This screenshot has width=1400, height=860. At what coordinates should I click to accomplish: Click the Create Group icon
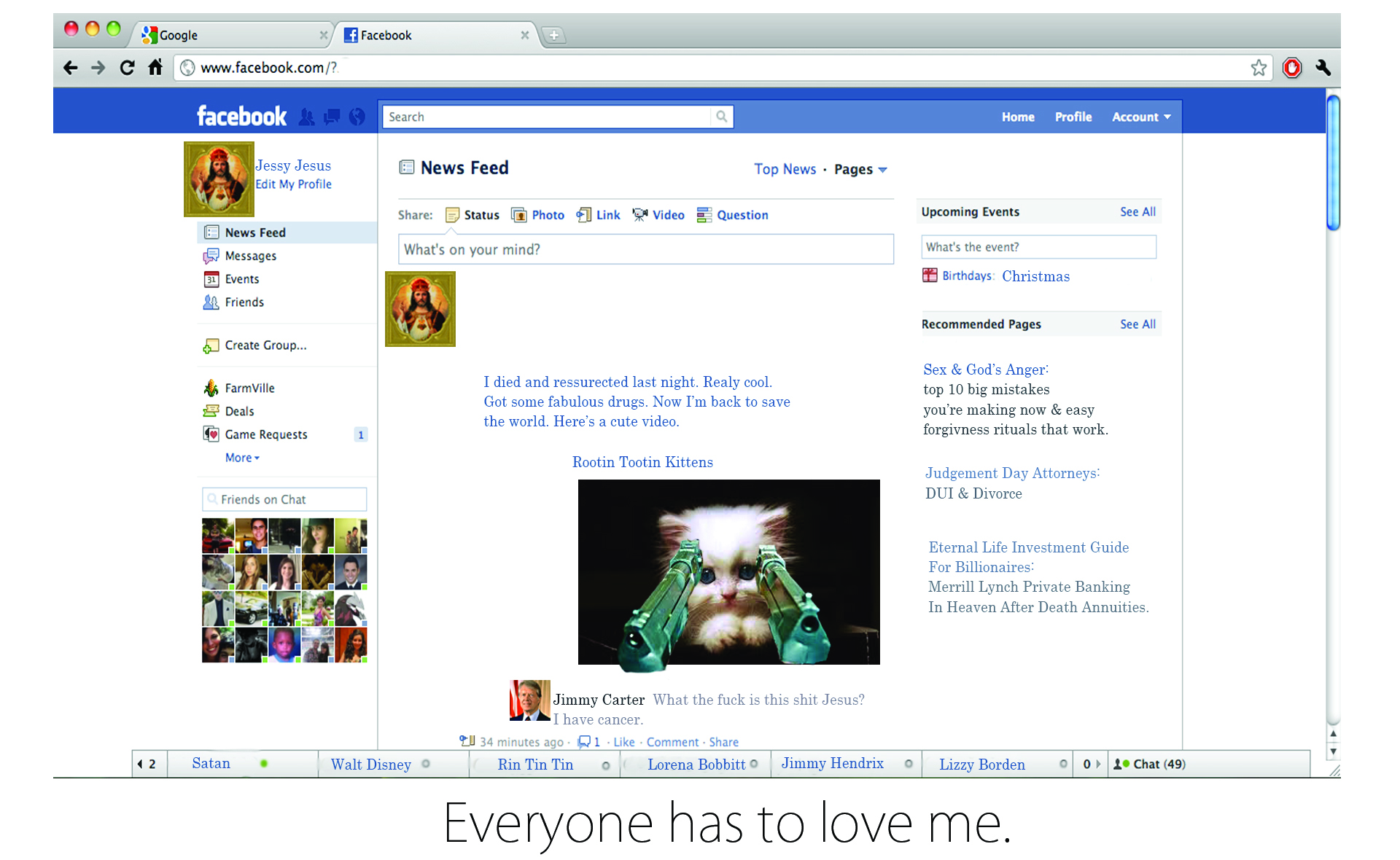pos(211,345)
